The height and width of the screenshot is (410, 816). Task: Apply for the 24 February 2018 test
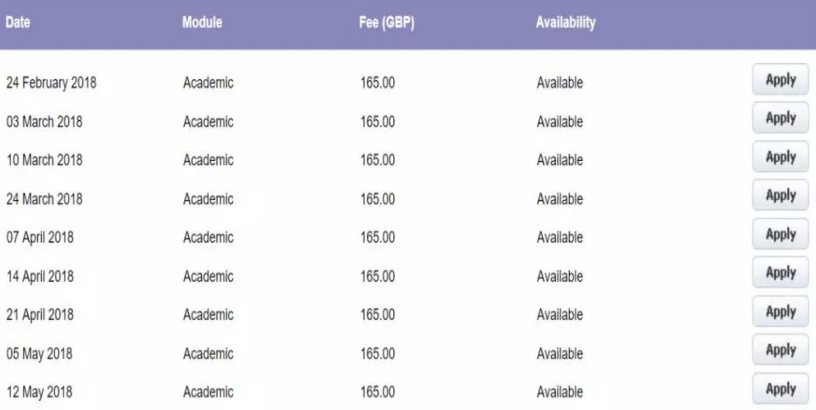click(x=780, y=81)
